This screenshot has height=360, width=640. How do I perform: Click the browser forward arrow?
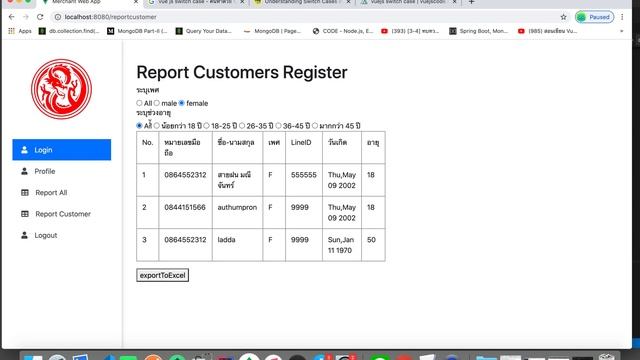(x=26, y=17)
